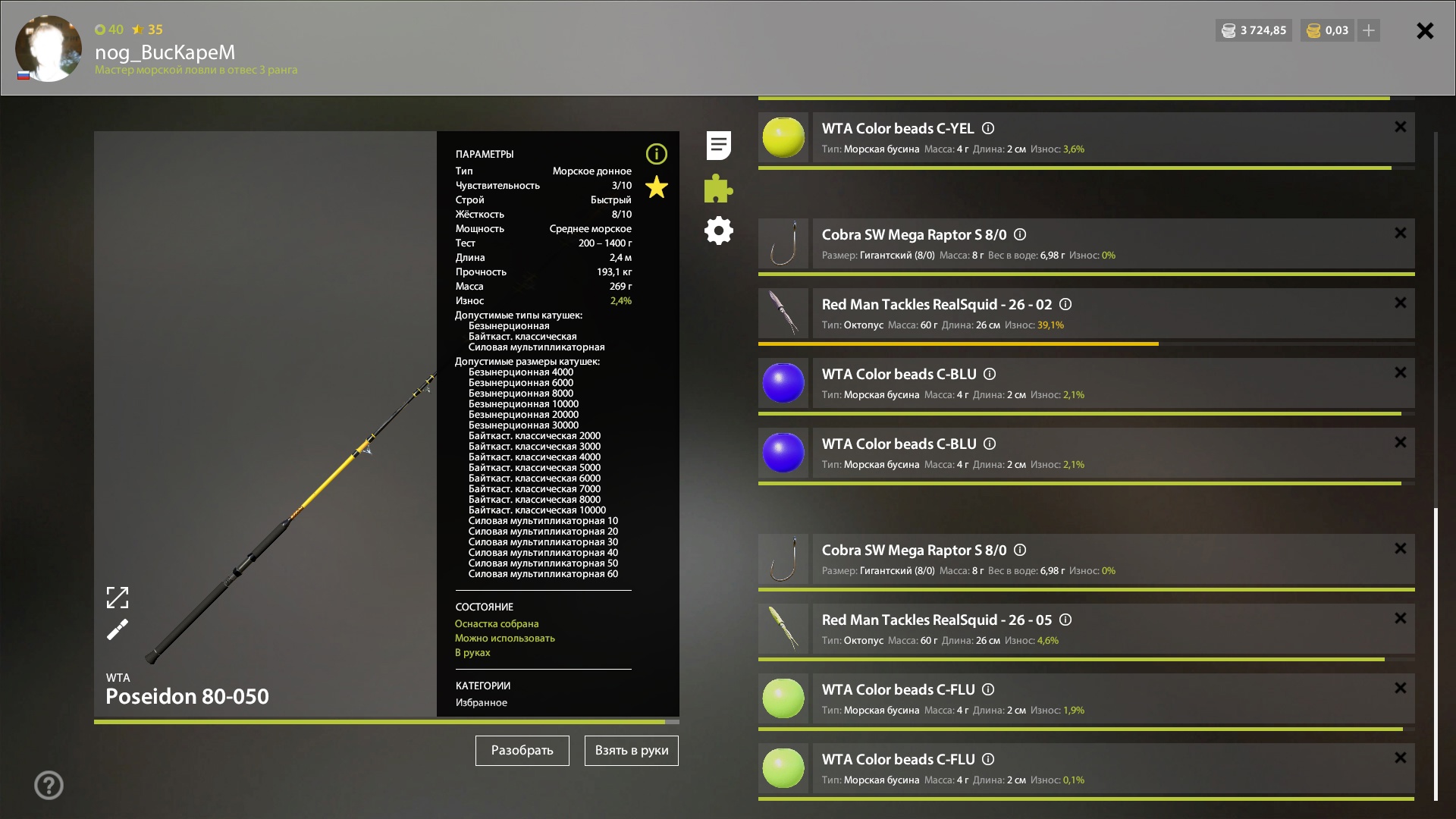
Task: Click the Poseidon 80-050 rod name
Action: tap(187, 696)
